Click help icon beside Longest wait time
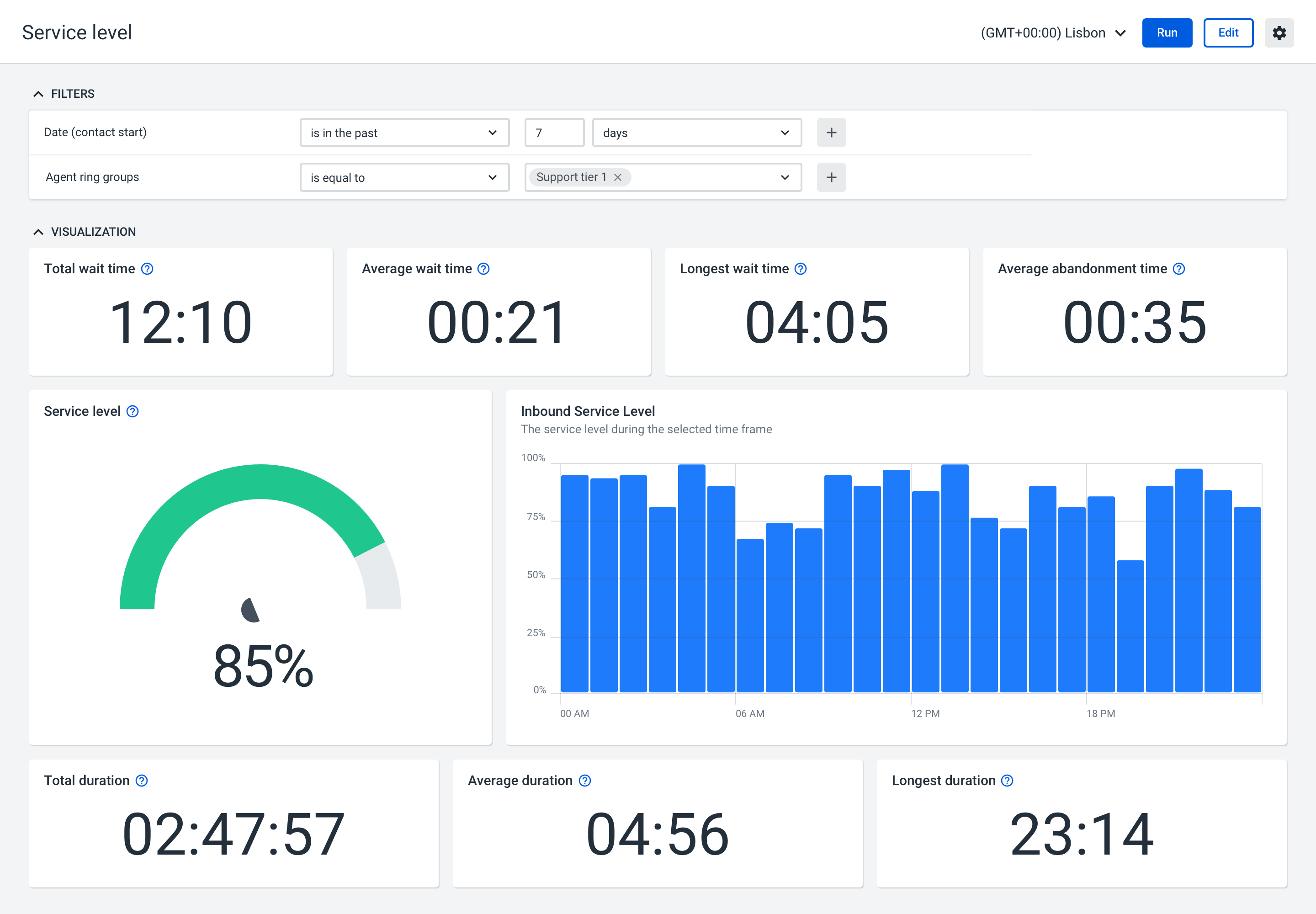 pyautogui.click(x=801, y=269)
